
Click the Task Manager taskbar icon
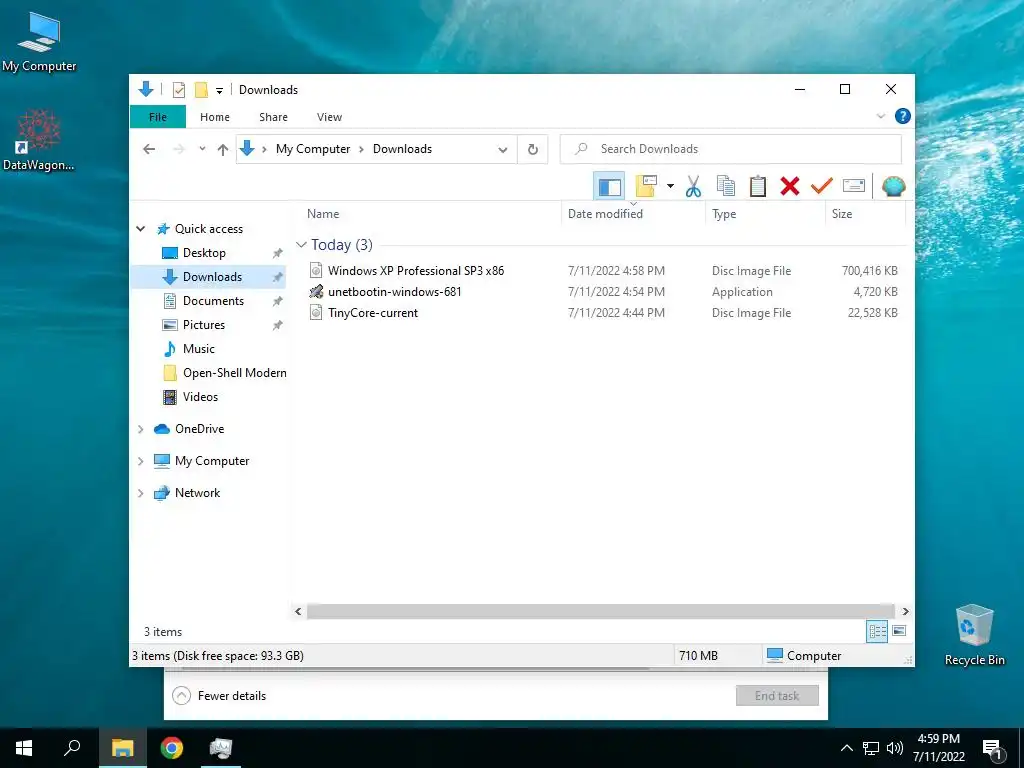click(221, 748)
